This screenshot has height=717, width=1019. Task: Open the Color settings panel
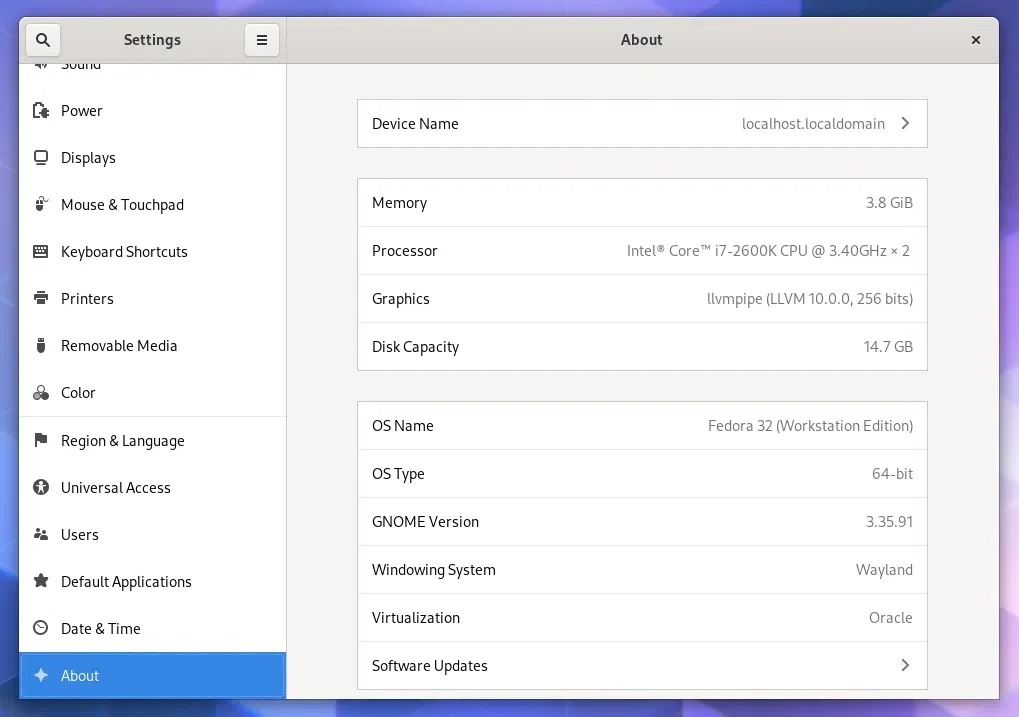[x=153, y=393]
